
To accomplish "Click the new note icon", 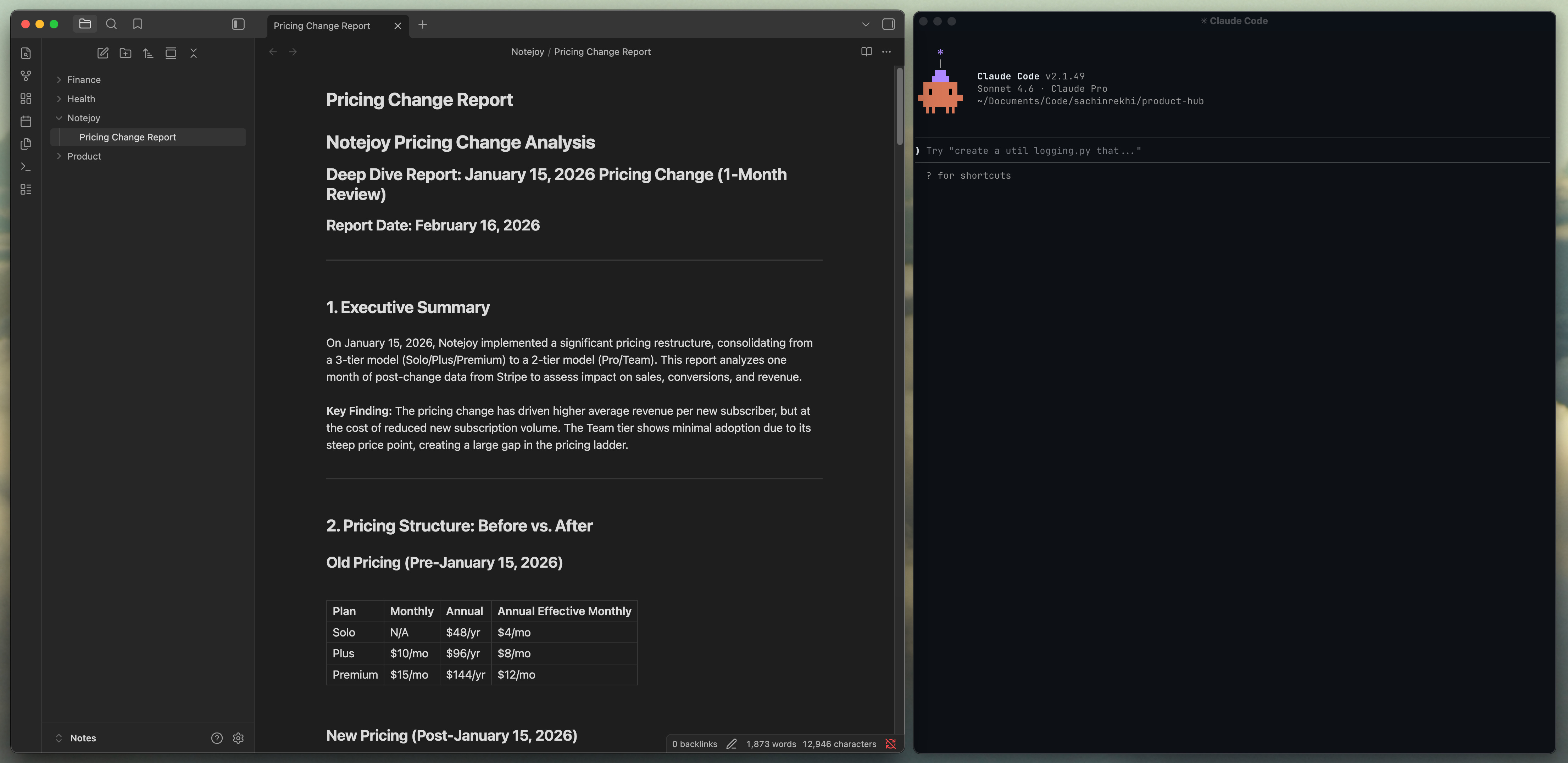I will point(103,54).
